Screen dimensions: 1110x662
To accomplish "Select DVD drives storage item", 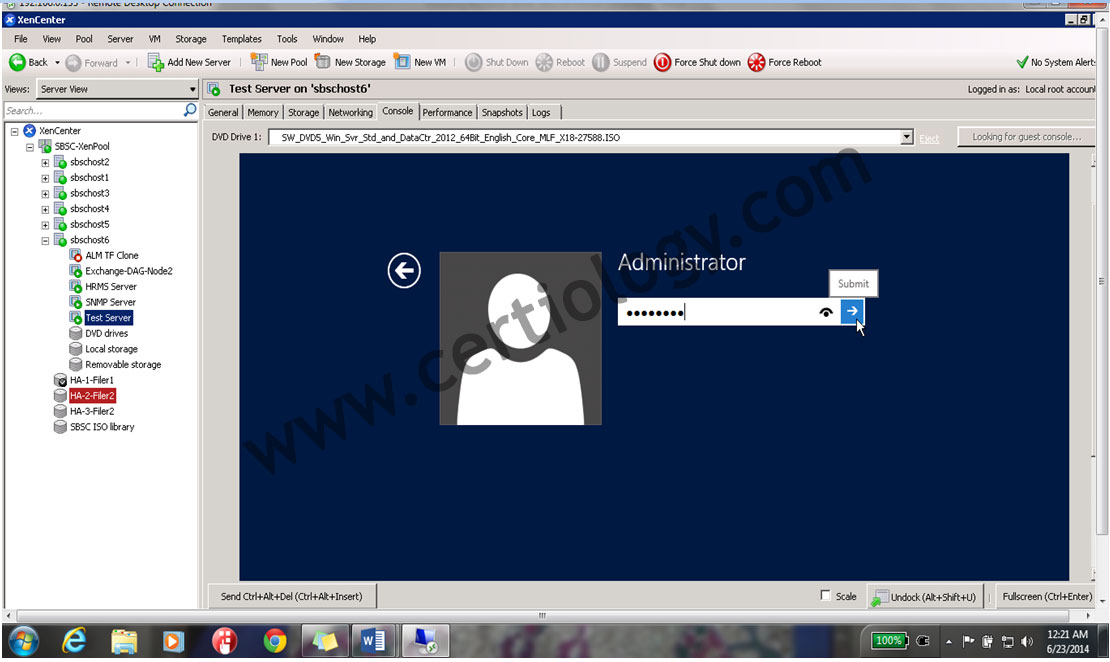I will 107,333.
